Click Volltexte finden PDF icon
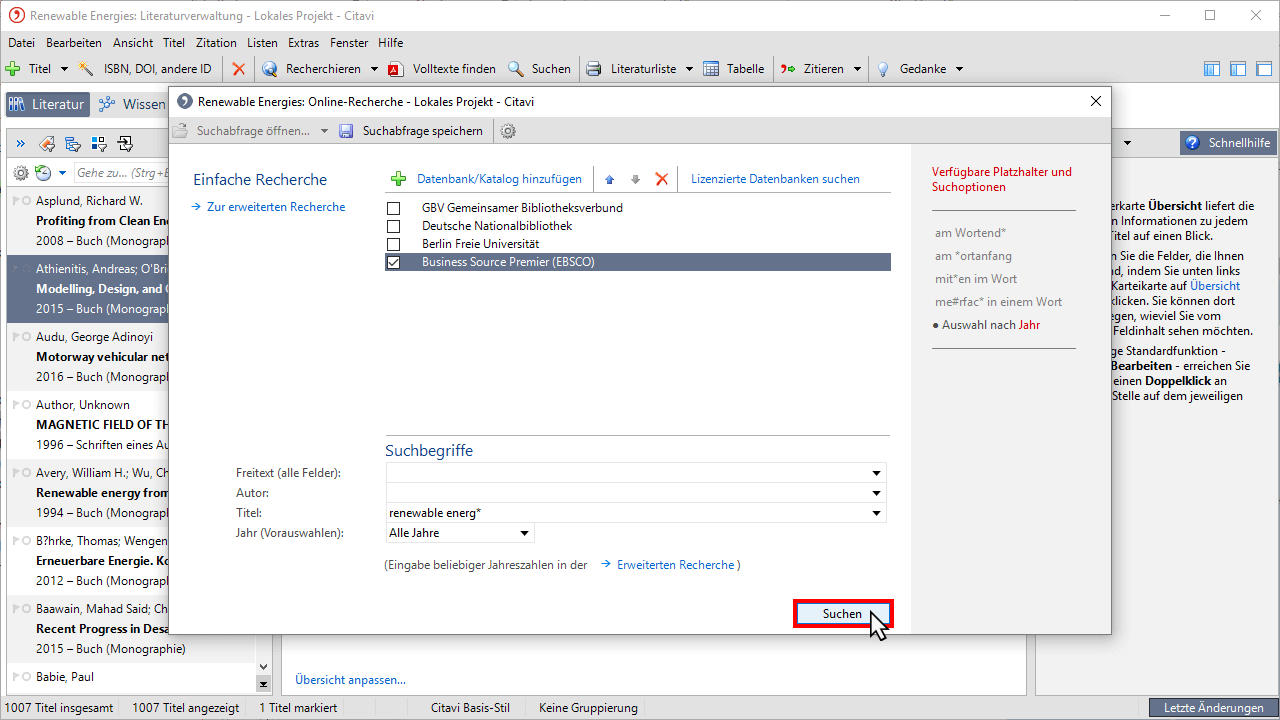 tap(395, 69)
